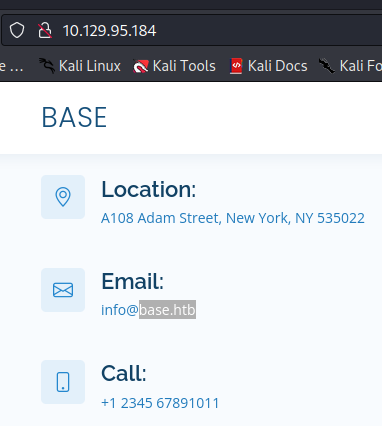Open the Kali Docs bookmark
382x426 pixels.
pyautogui.click(x=268, y=66)
